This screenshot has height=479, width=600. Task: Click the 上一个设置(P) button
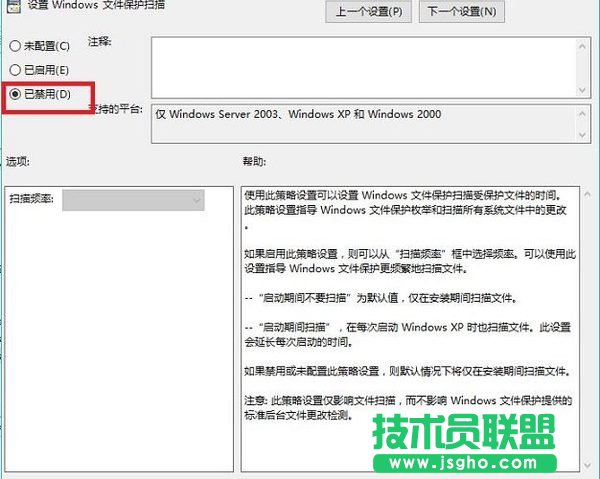[368, 11]
